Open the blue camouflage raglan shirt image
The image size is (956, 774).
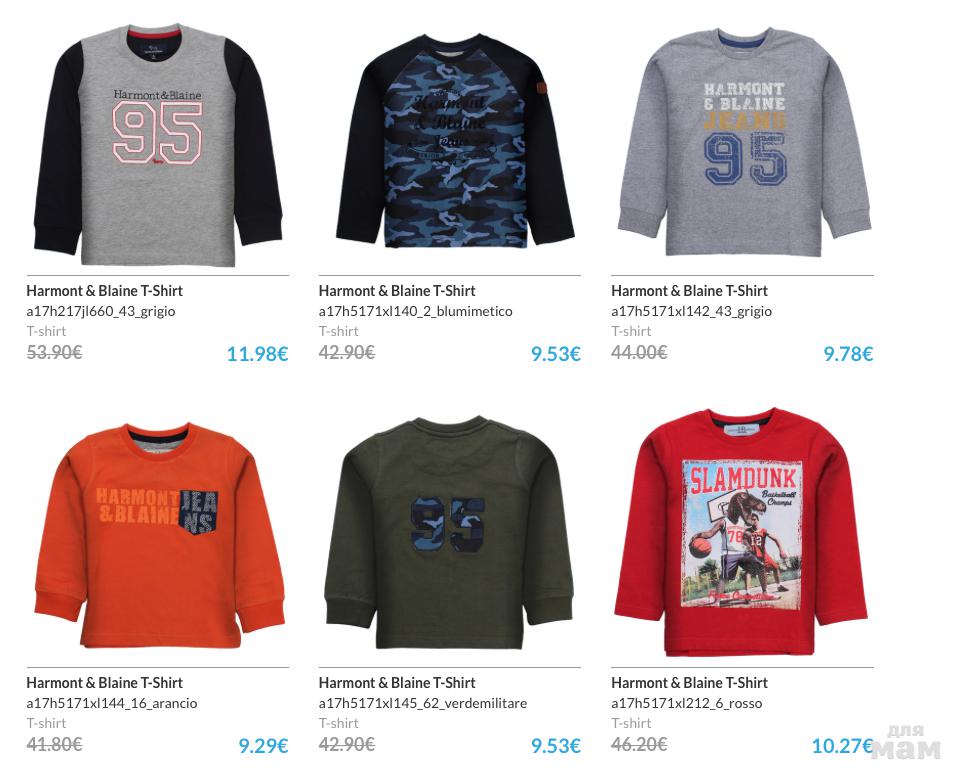coord(455,142)
